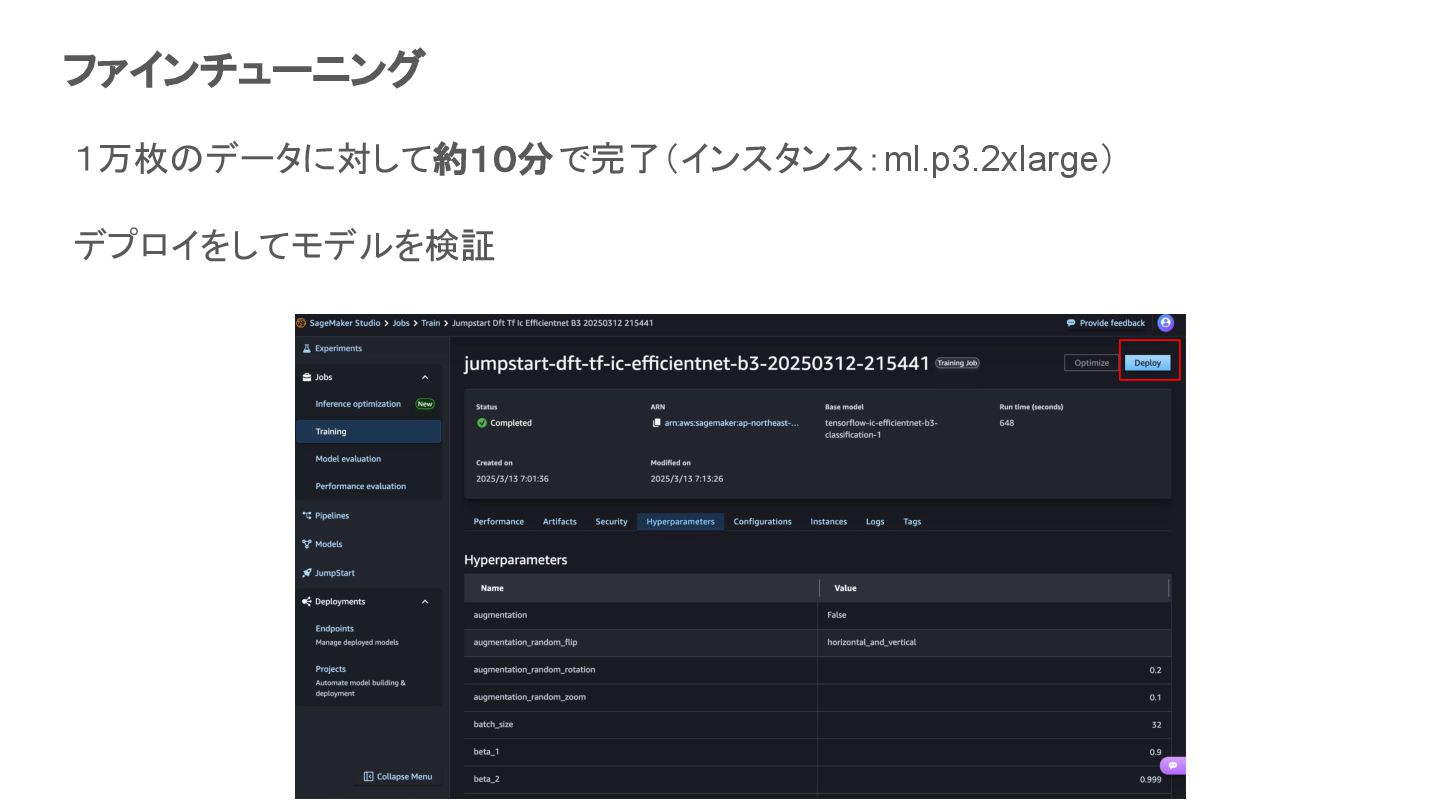Click the Collapse Menu button label
This screenshot has width=1440, height=810.
[404, 777]
